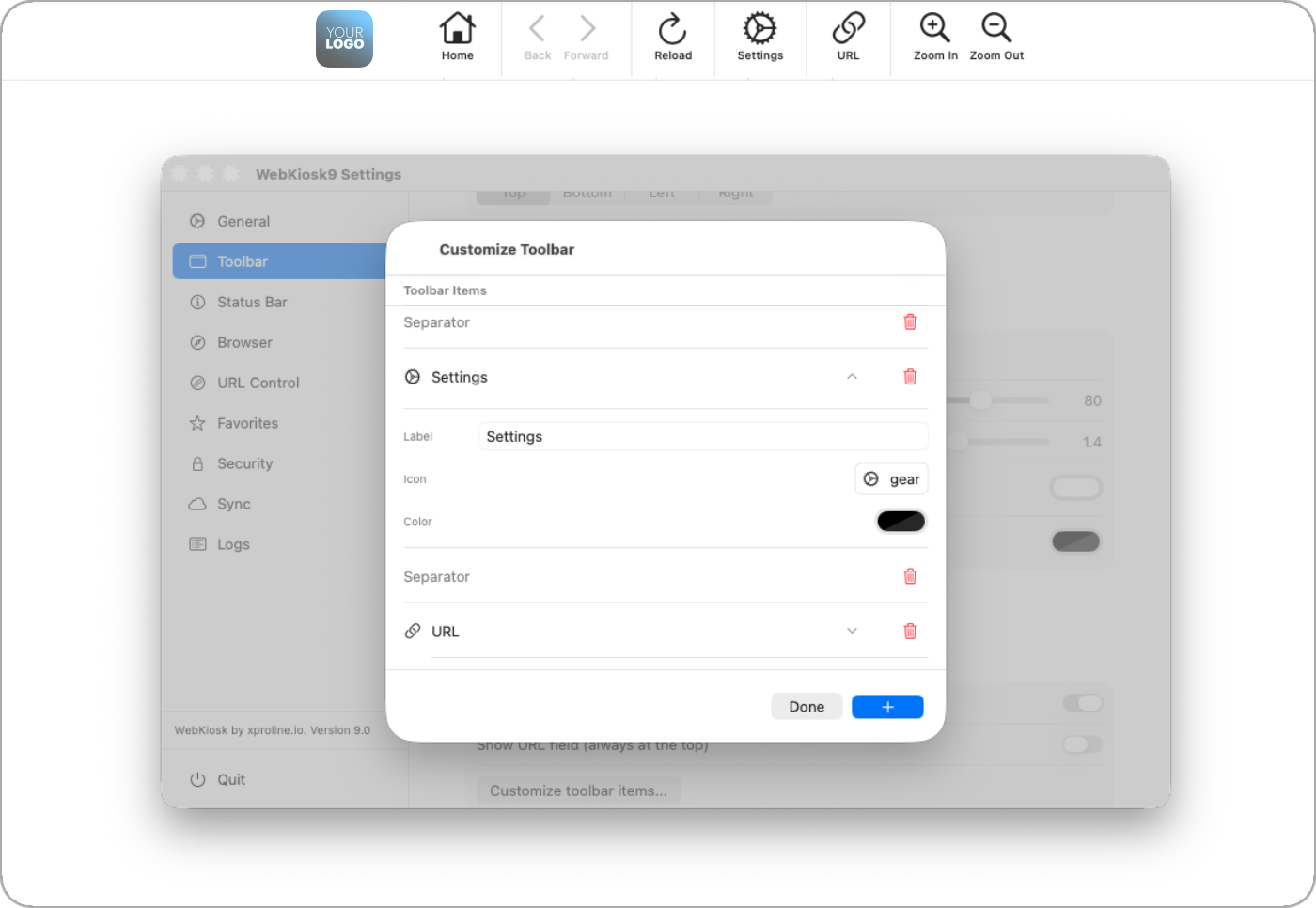The width and height of the screenshot is (1316, 908).
Task: Open Settings from the top toolbar gear
Action: coord(760,30)
